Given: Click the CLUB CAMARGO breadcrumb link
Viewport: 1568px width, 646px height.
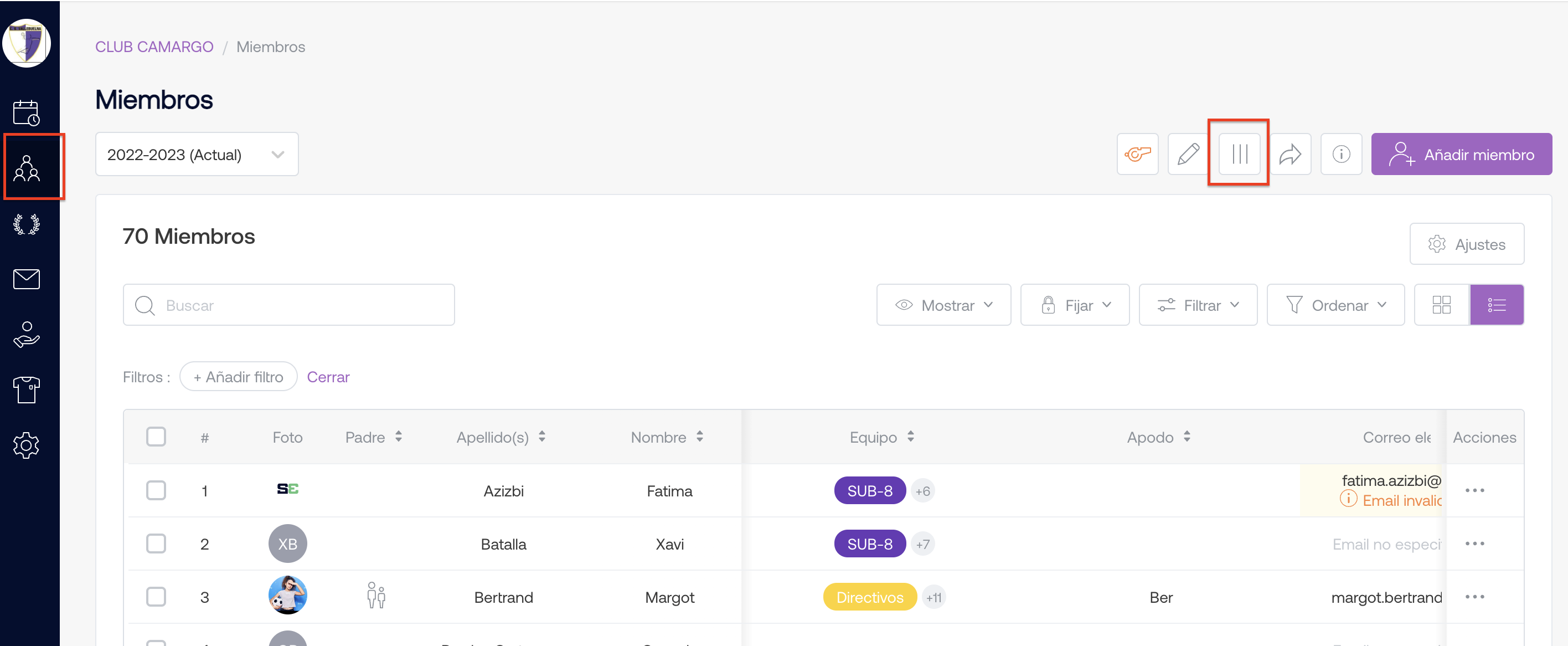Looking at the screenshot, I should pos(154,47).
